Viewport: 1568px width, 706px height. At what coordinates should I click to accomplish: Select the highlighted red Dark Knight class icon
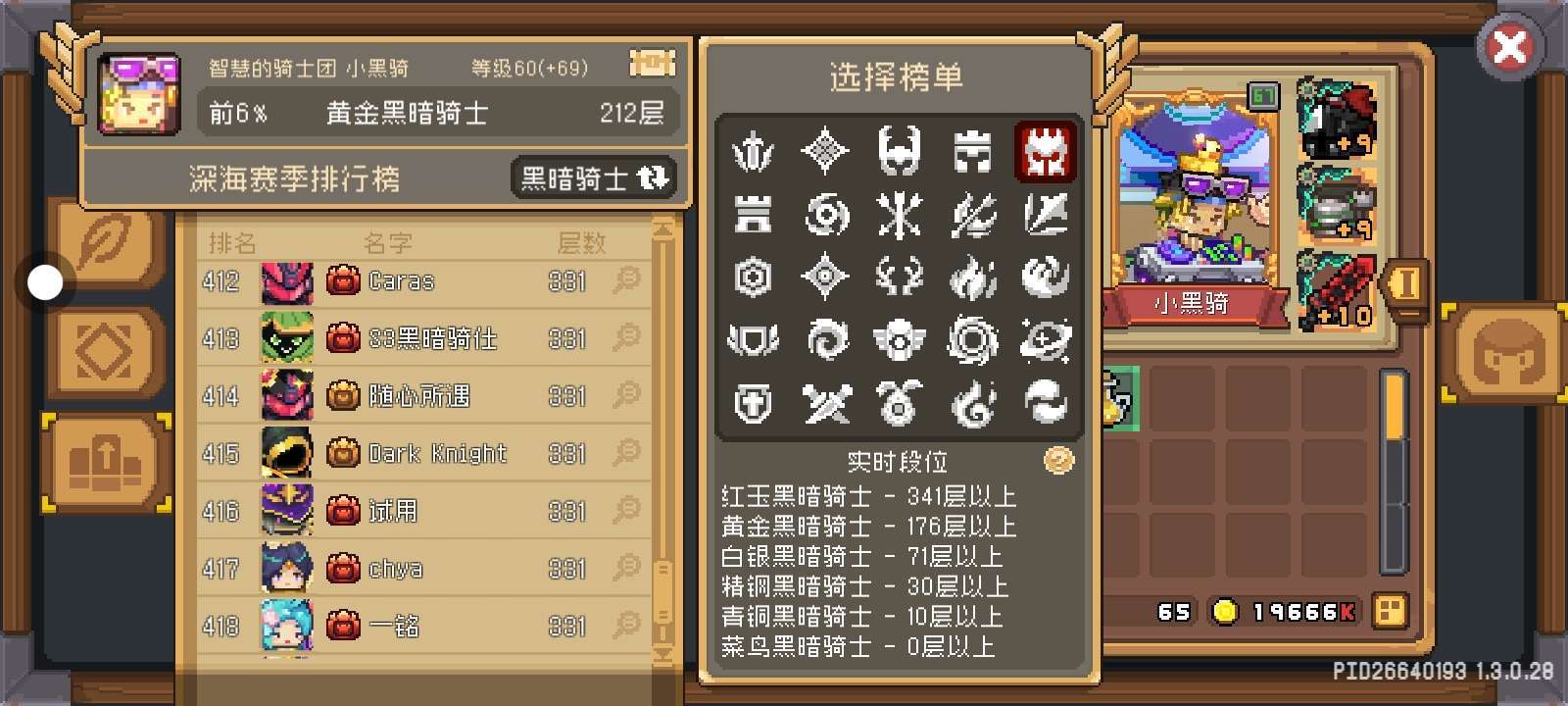coord(1045,152)
